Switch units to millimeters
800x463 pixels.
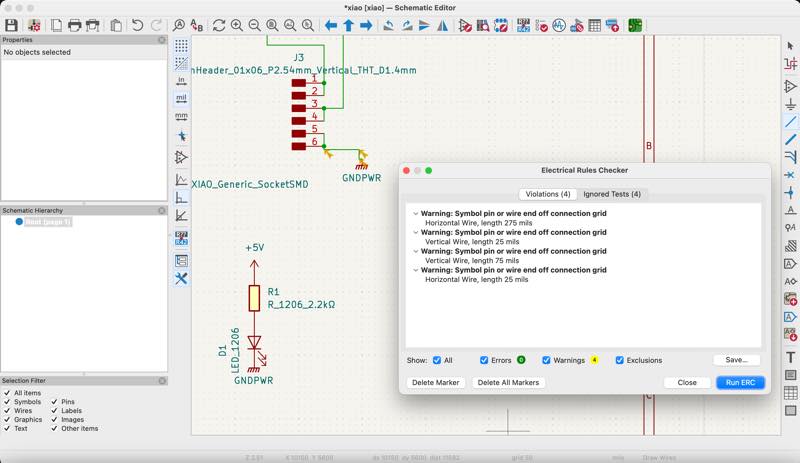tap(181, 117)
